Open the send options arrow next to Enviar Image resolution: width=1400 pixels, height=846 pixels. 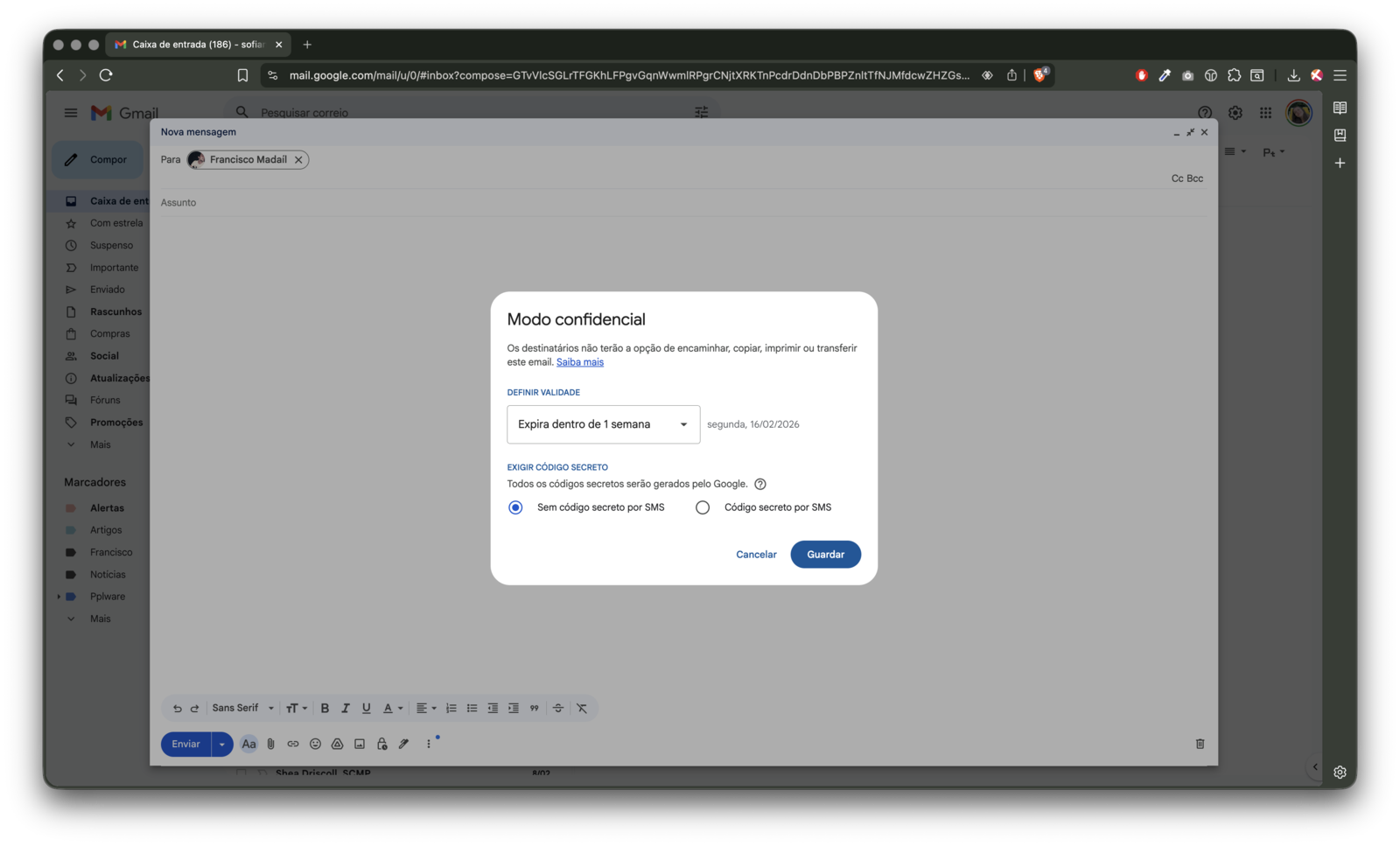tap(222, 744)
